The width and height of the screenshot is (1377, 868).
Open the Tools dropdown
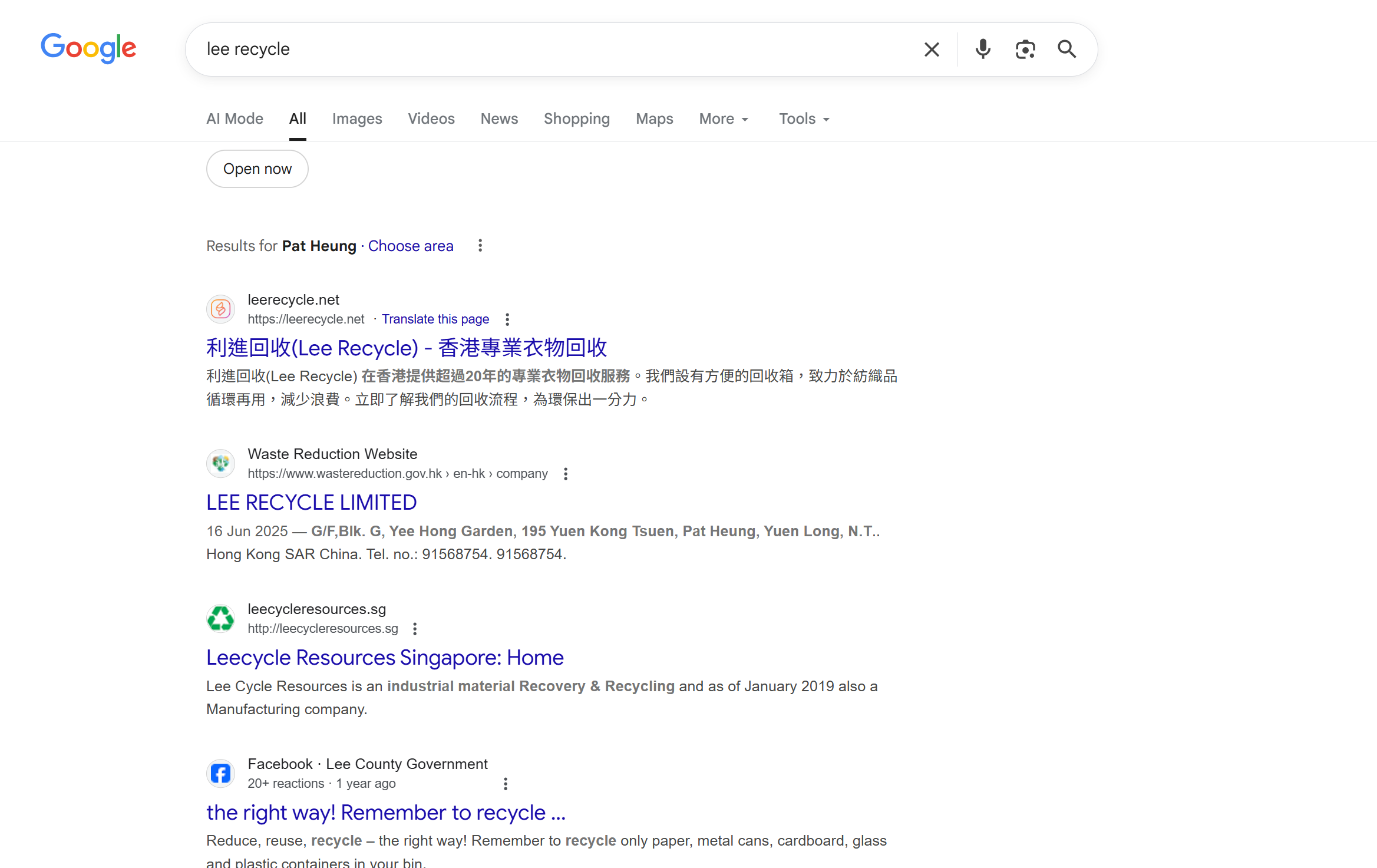(x=803, y=118)
